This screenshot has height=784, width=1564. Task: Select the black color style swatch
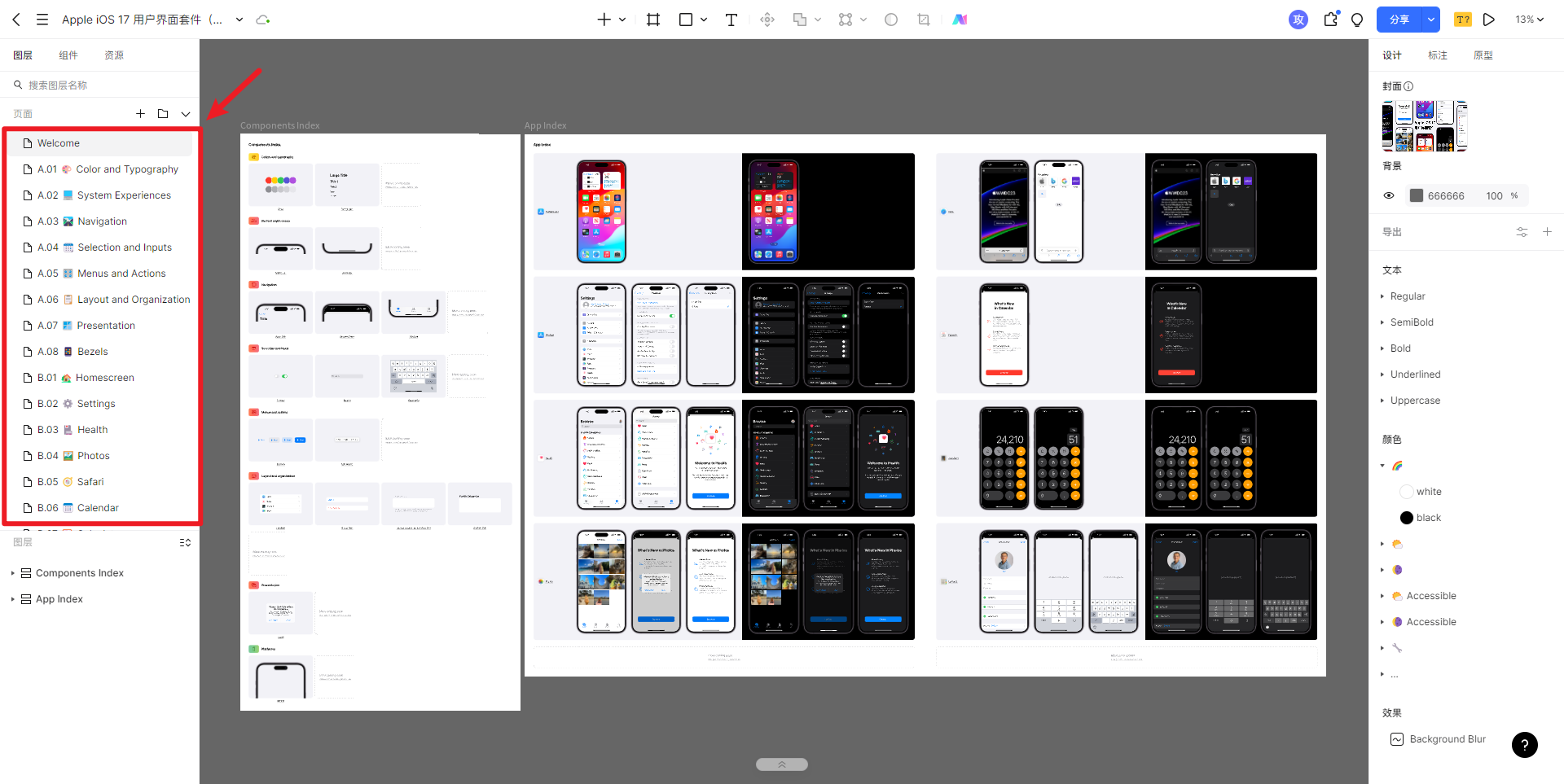pyautogui.click(x=1406, y=518)
